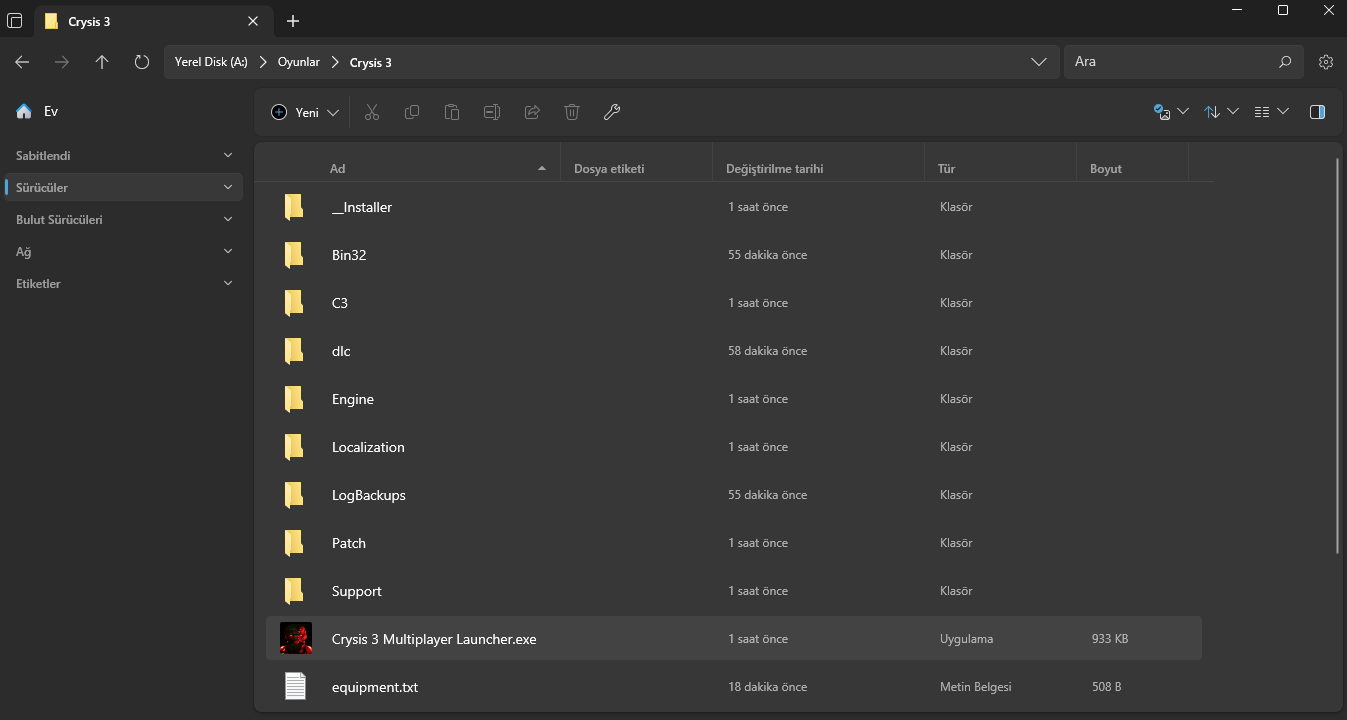Image resolution: width=1347 pixels, height=720 pixels.
Task: Click the Ev label in sidebar
Action: pyautogui.click(x=51, y=112)
